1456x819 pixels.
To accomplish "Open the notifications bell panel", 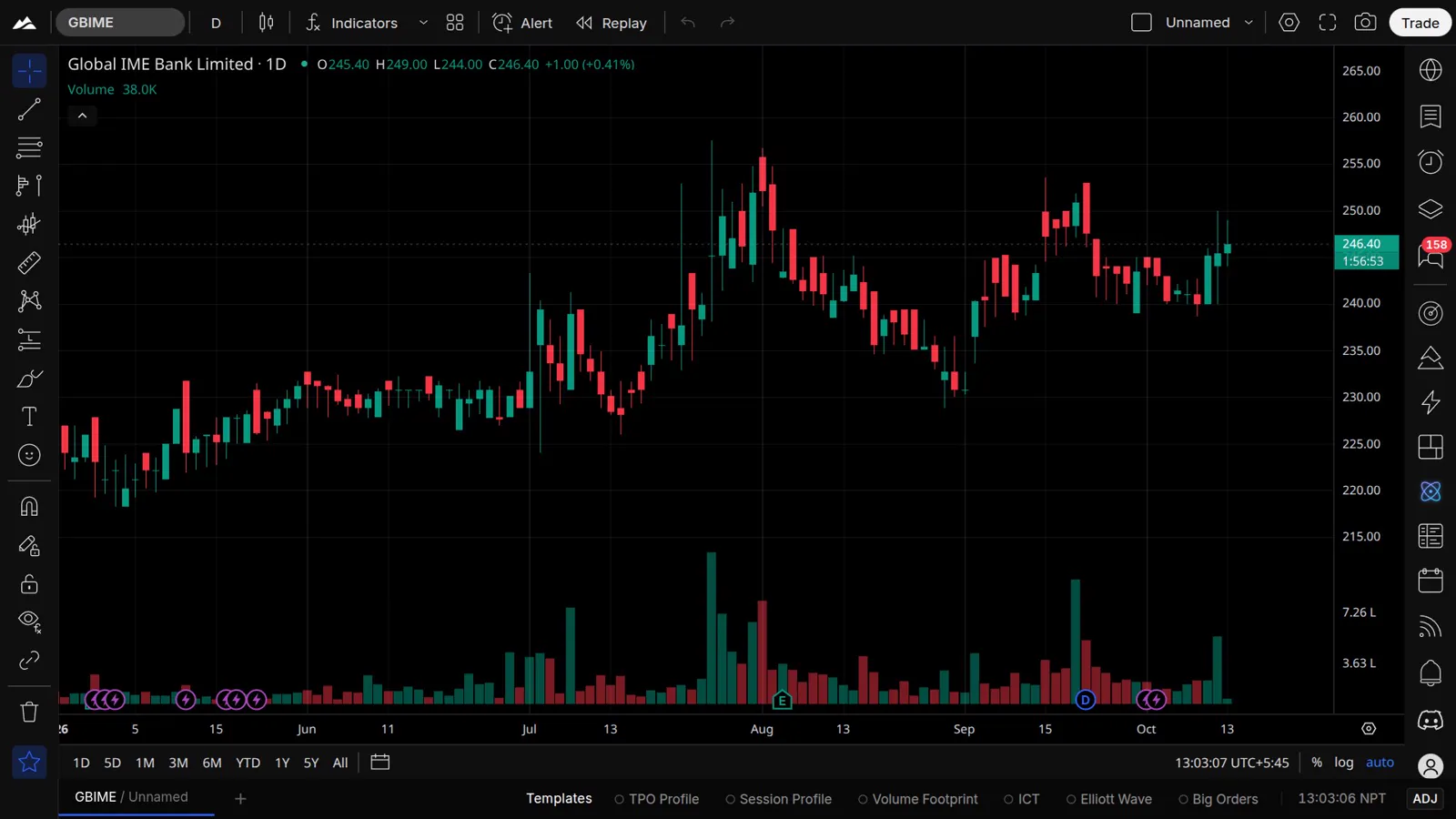I will point(1431,673).
